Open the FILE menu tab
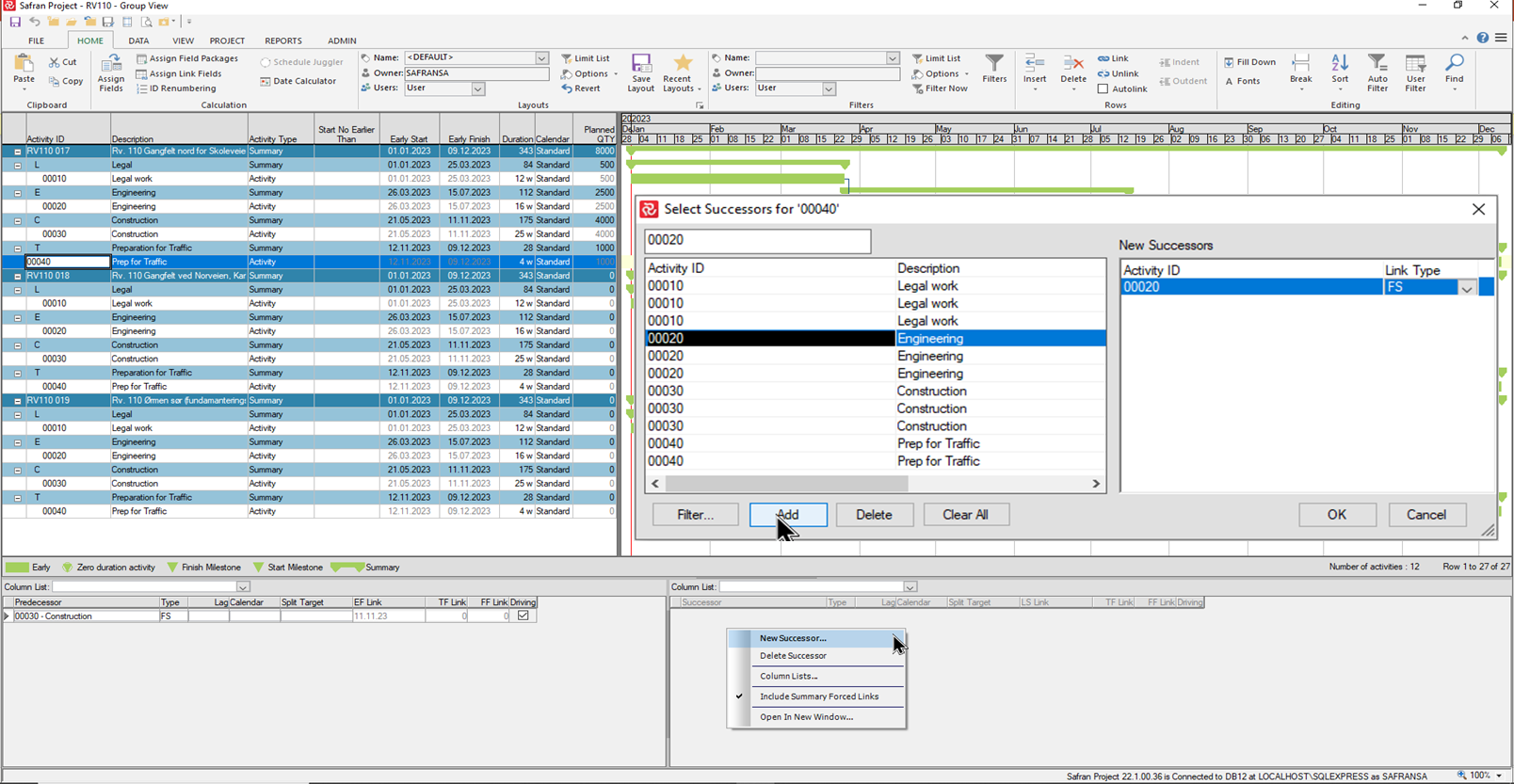 point(36,40)
